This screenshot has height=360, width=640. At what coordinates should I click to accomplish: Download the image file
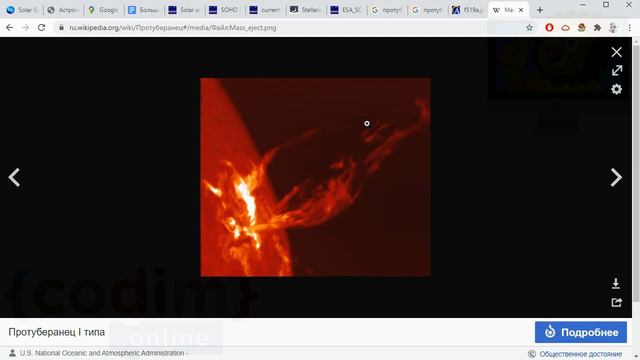[616, 283]
